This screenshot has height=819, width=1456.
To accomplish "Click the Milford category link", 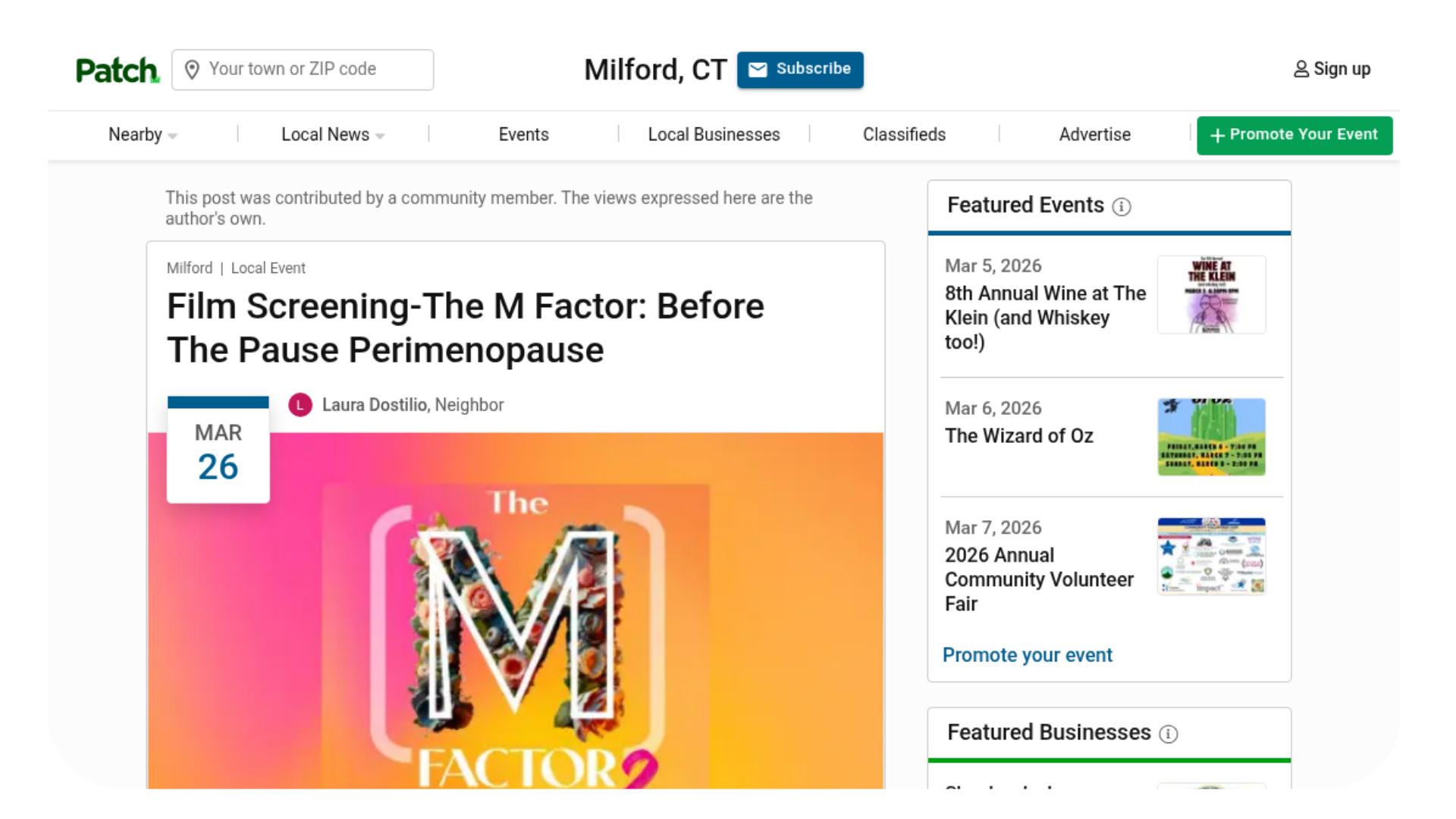I will [190, 268].
